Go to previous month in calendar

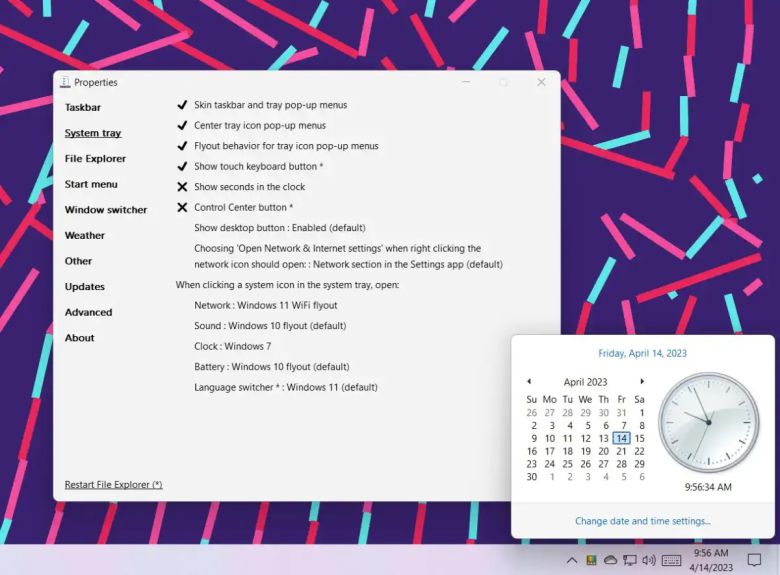[529, 381]
